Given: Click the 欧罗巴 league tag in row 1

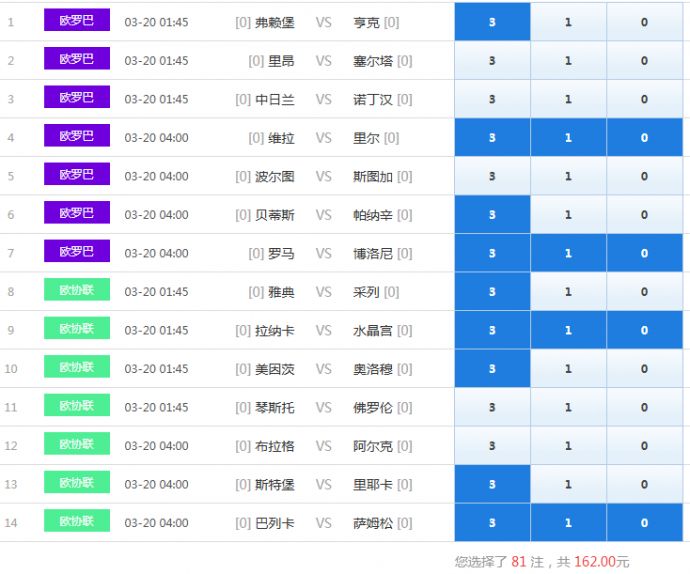Looking at the screenshot, I should pos(76,21).
